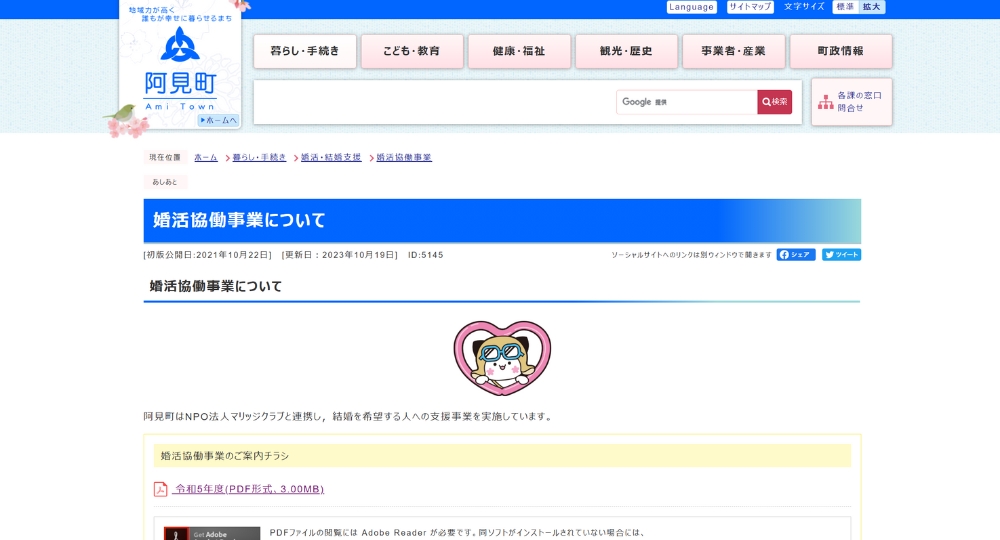
Task: Click the magnifier 検索 search button
Action: point(774,102)
